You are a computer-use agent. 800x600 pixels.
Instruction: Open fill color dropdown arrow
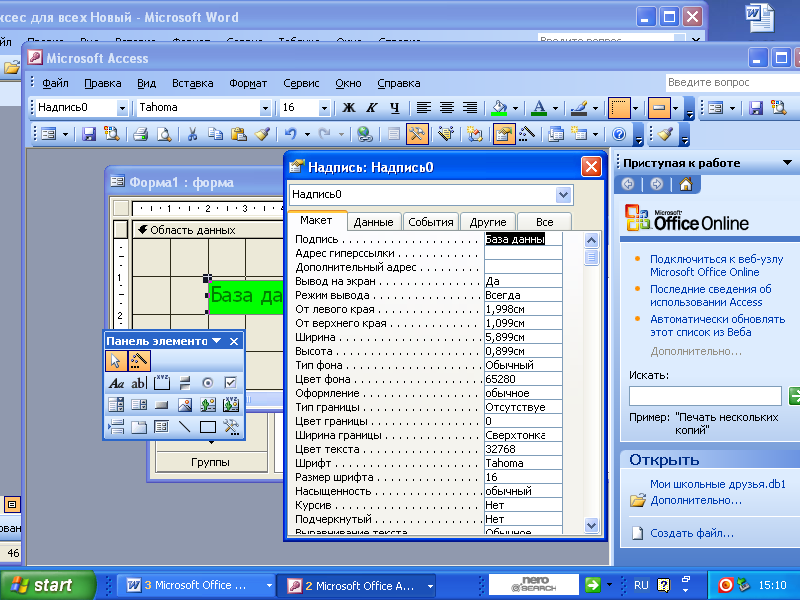pyautogui.click(x=515, y=108)
